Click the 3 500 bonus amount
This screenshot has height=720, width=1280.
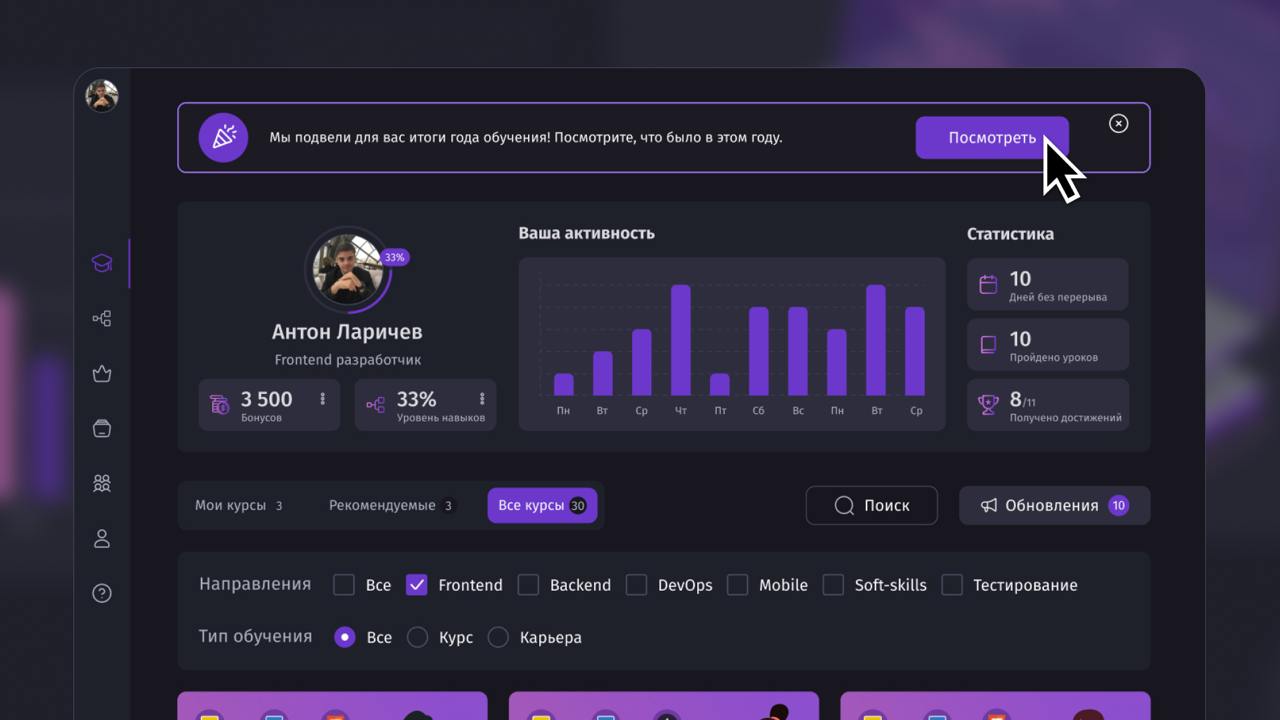pyautogui.click(x=267, y=400)
